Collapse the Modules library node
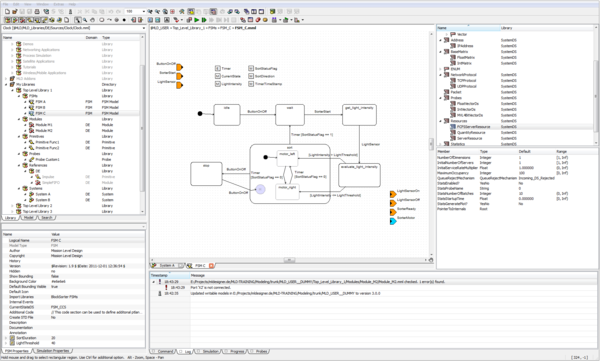Viewport: 600px width, 361px height. (19, 119)
